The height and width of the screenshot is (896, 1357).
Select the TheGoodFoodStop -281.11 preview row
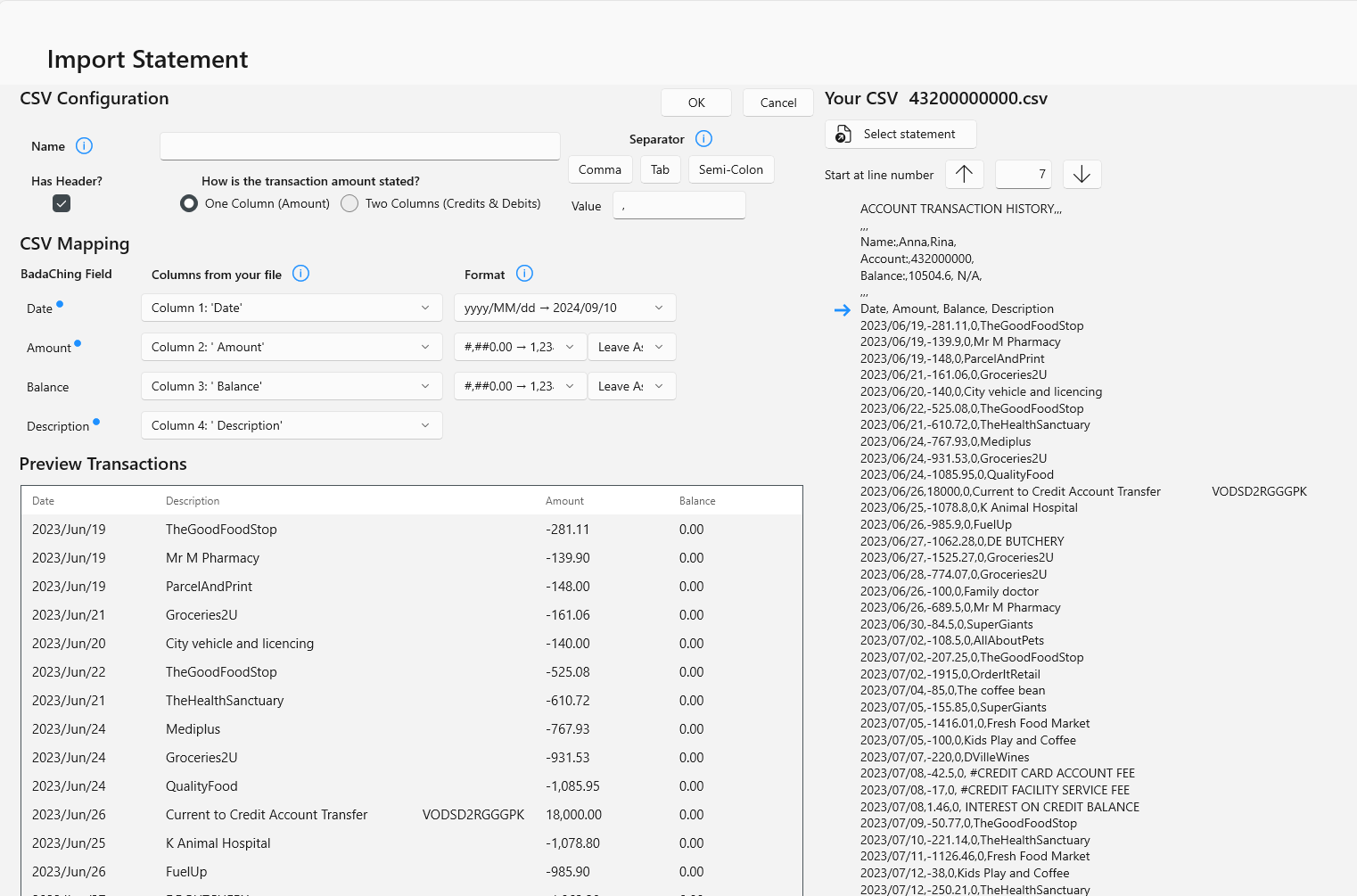[412, 530]
